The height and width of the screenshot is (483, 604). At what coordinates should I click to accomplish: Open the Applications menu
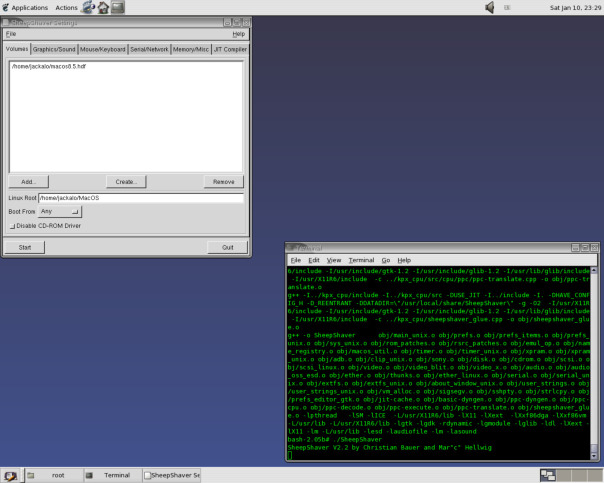(25, 7)
